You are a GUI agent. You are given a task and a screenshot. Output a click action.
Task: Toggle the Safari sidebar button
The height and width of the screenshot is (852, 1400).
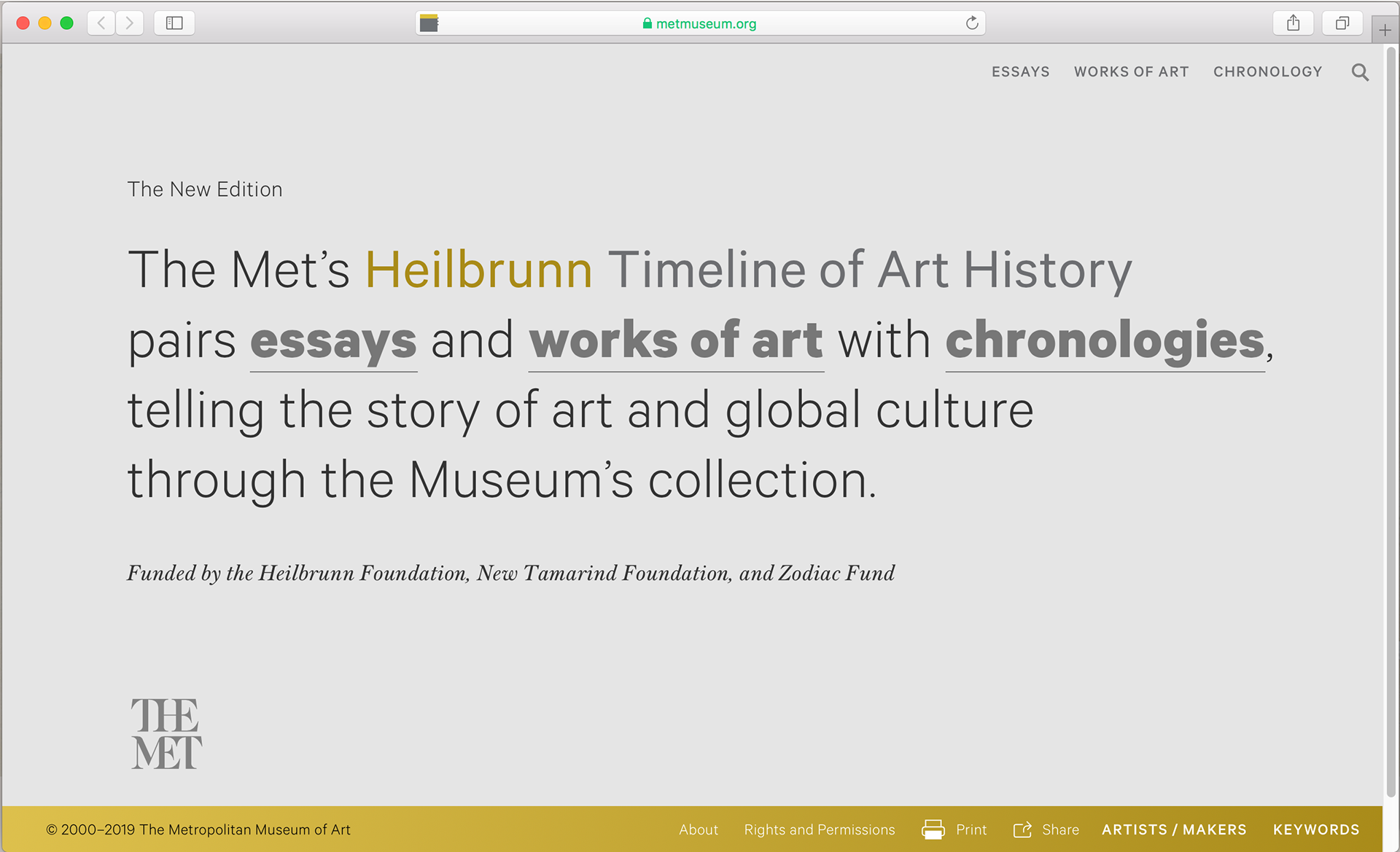pos(174,23)
